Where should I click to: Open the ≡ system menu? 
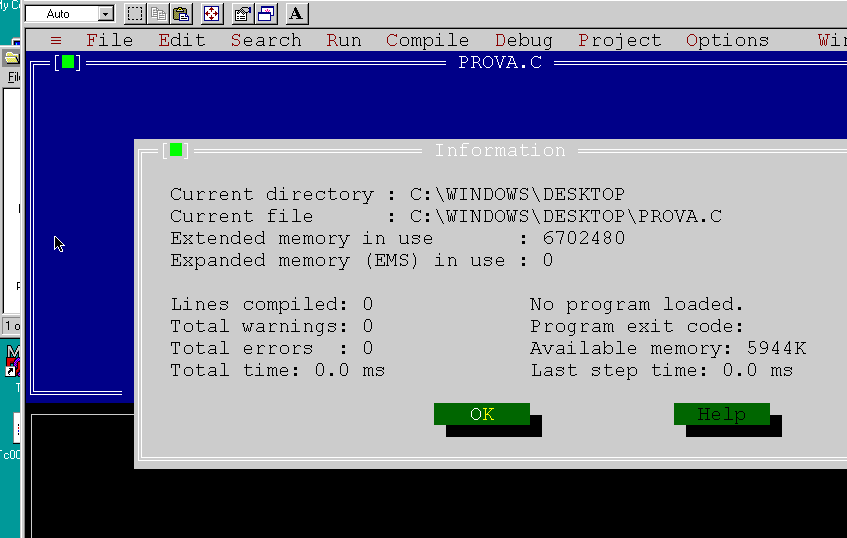click(x=56, y=40)
